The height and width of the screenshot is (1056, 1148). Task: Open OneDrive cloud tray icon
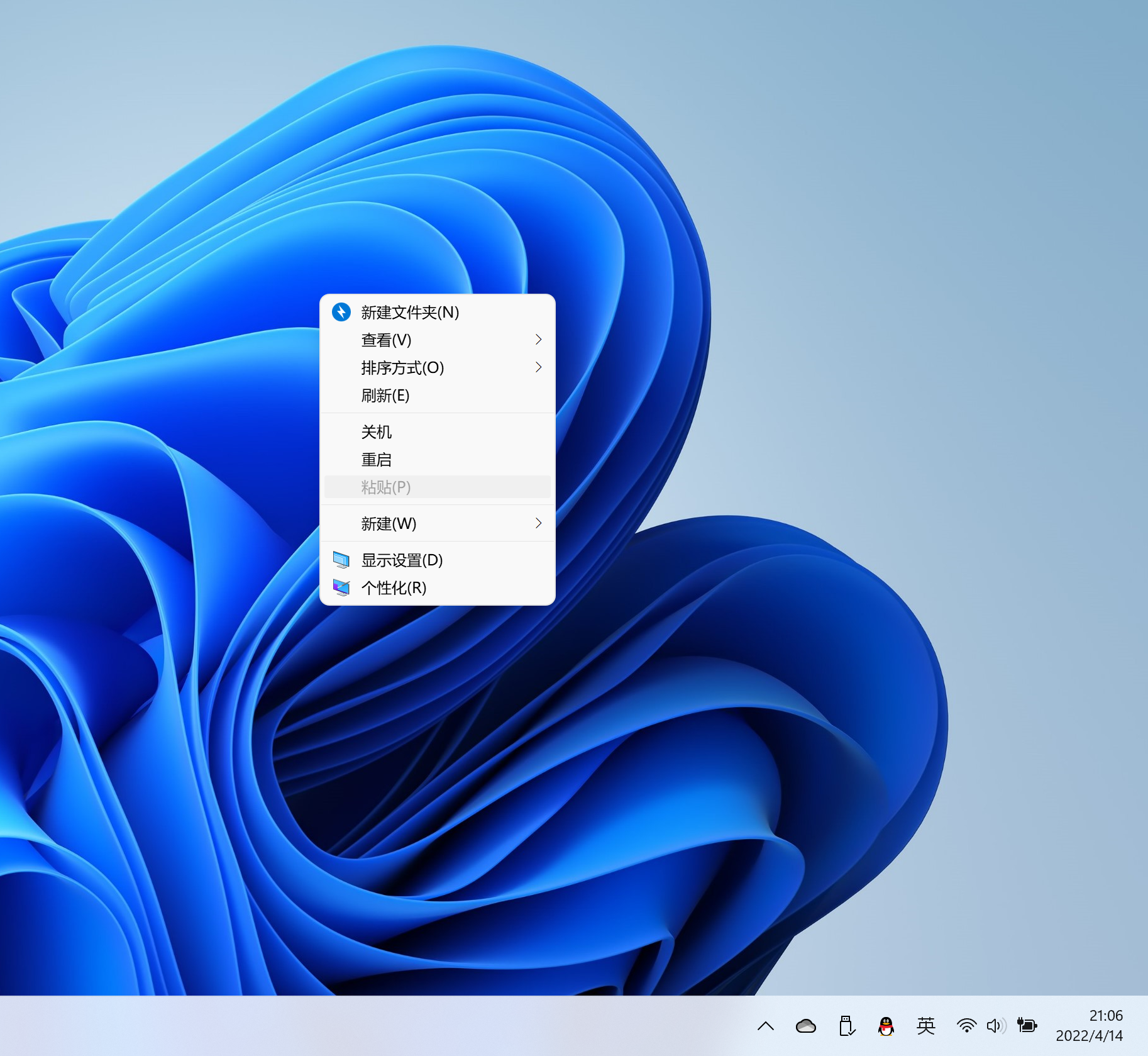tap(806, 1026)
